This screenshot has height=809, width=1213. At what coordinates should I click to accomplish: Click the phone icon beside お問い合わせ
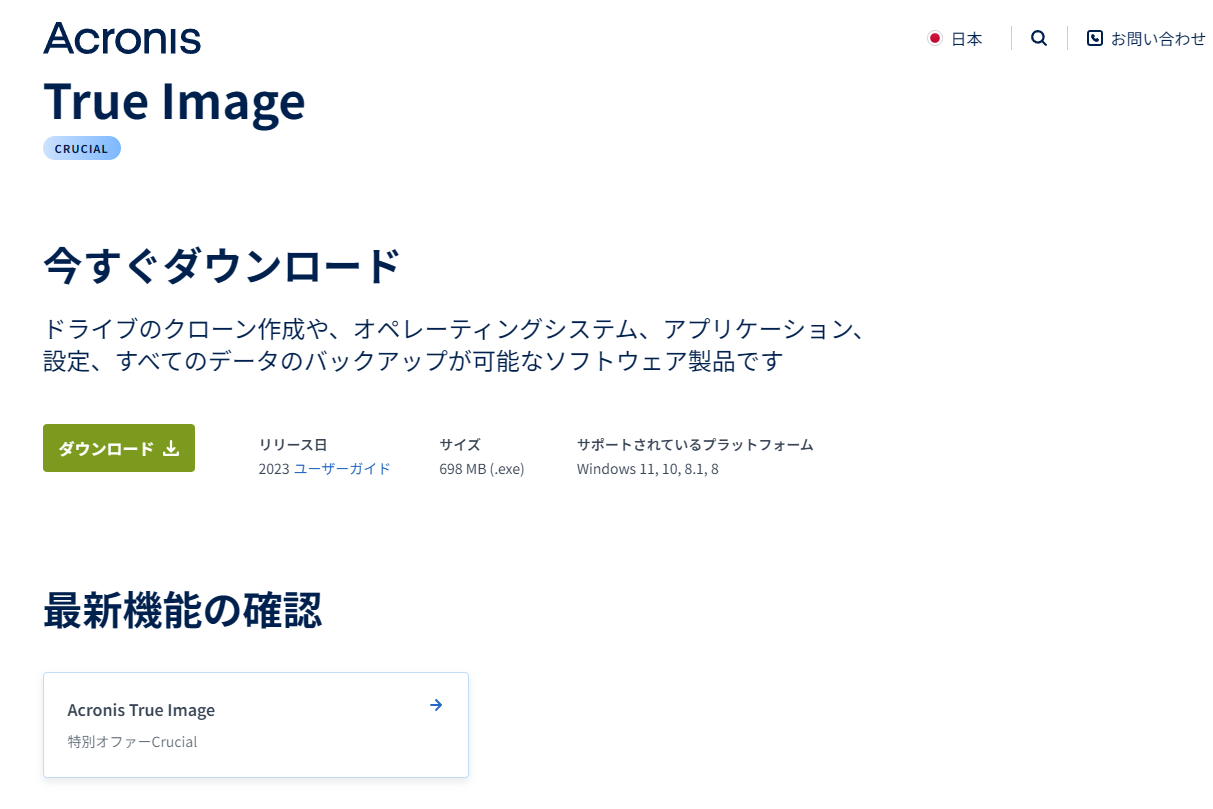tap(1096, 38)
